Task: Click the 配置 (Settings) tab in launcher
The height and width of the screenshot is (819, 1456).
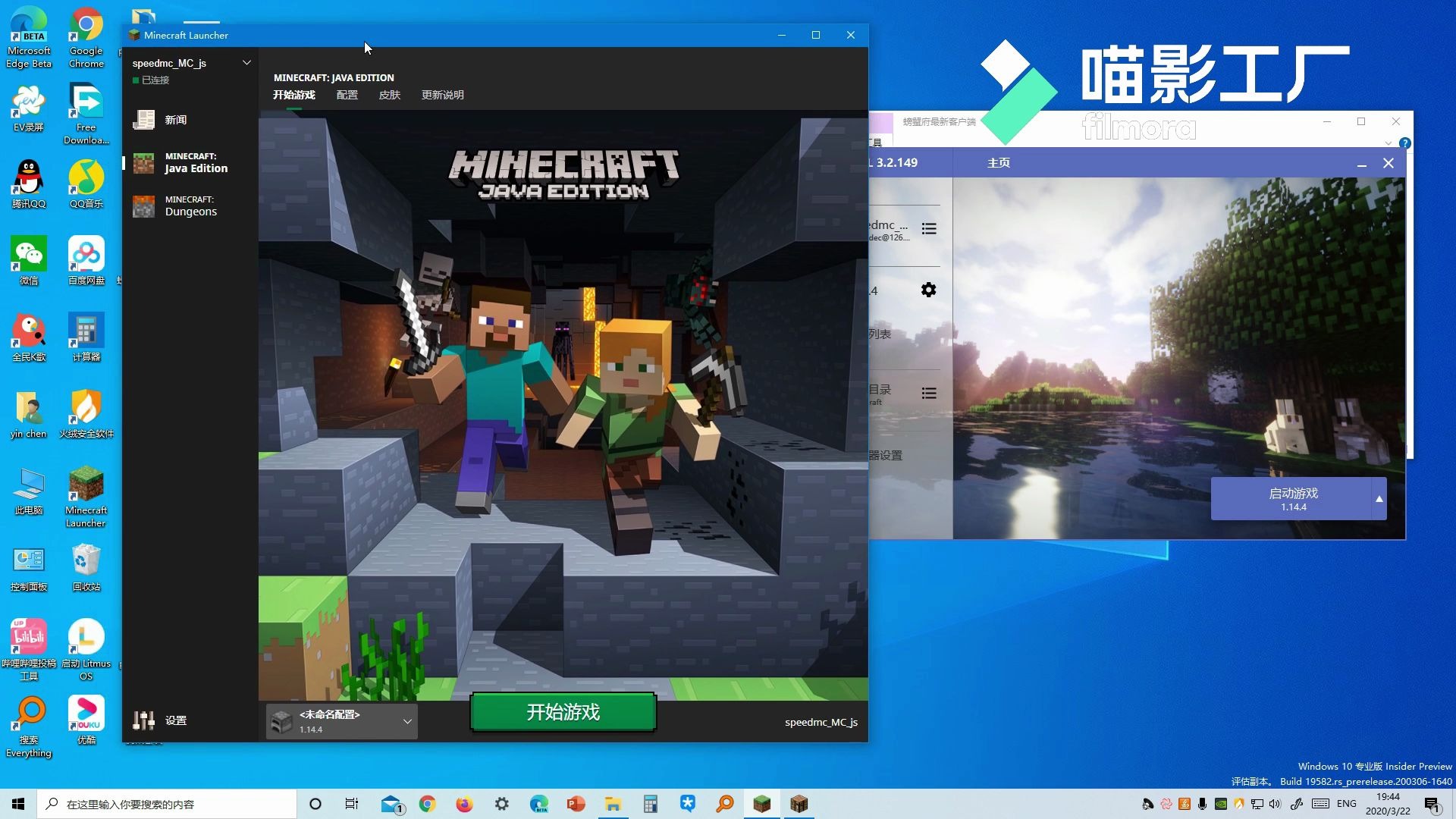Action: pos(347,94)
